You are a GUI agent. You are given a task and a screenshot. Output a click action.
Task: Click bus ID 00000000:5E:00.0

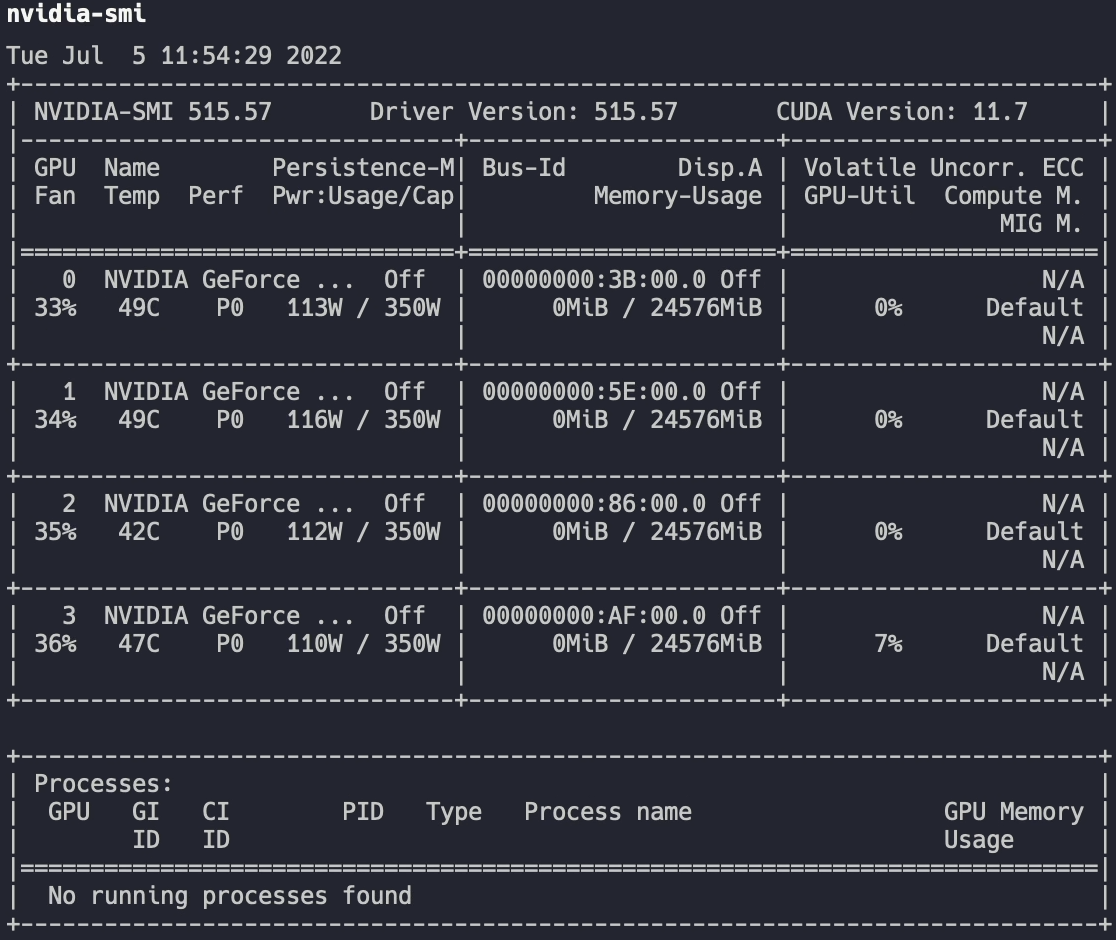pos(600,392)
